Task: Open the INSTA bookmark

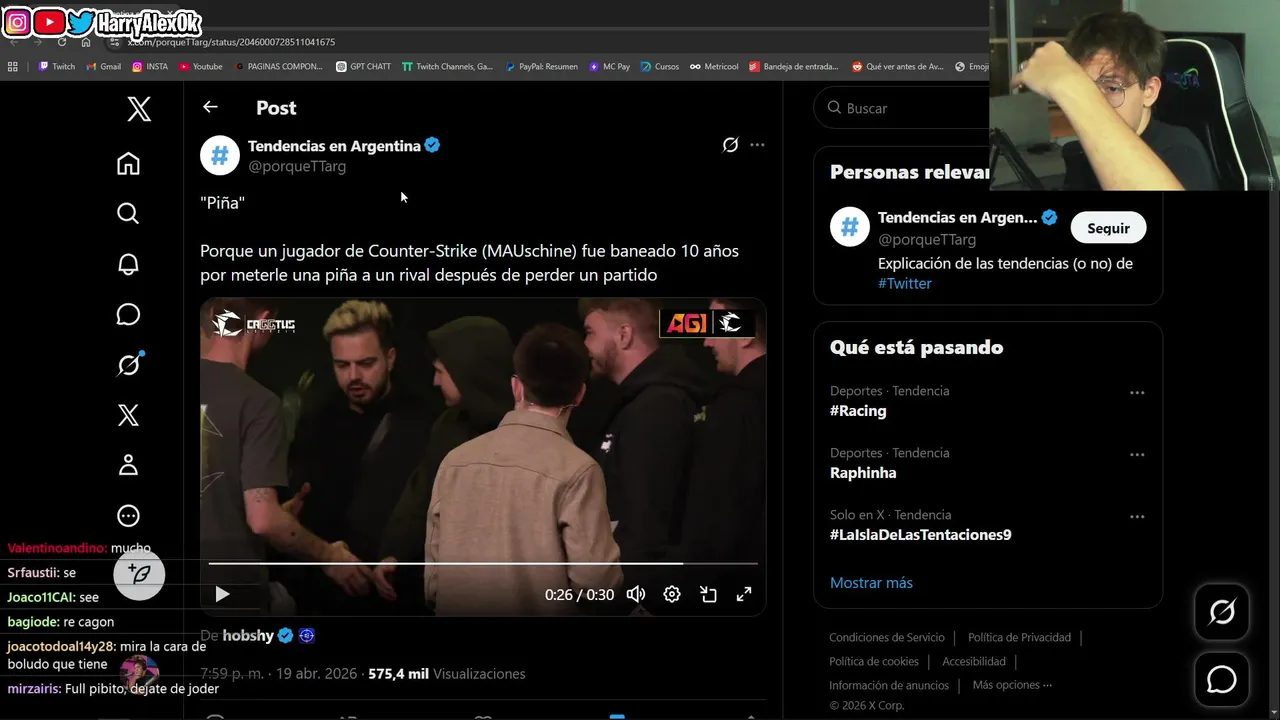Action: [150, 67]
